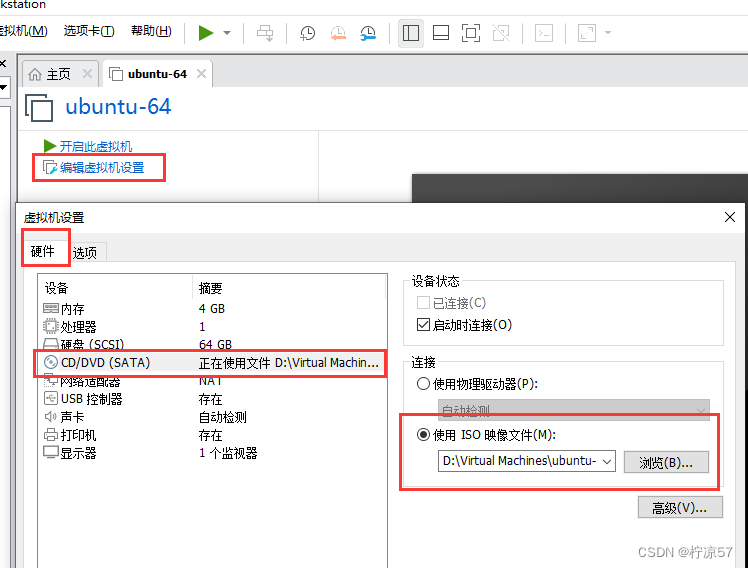
Task: Open the 自动检测 physical drive dropdown
Action: [573, 410]
